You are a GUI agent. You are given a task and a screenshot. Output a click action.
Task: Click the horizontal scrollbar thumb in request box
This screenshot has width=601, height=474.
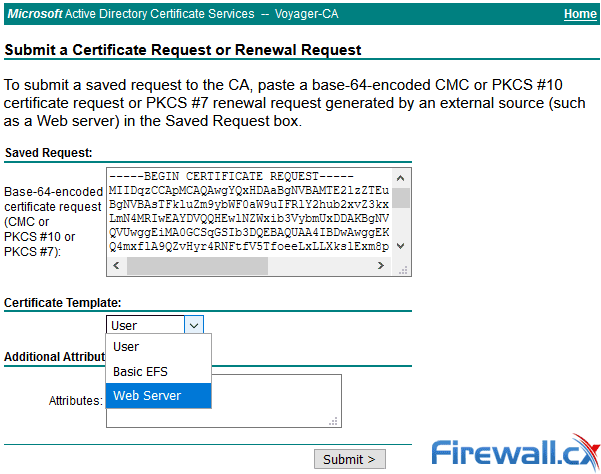197,266
